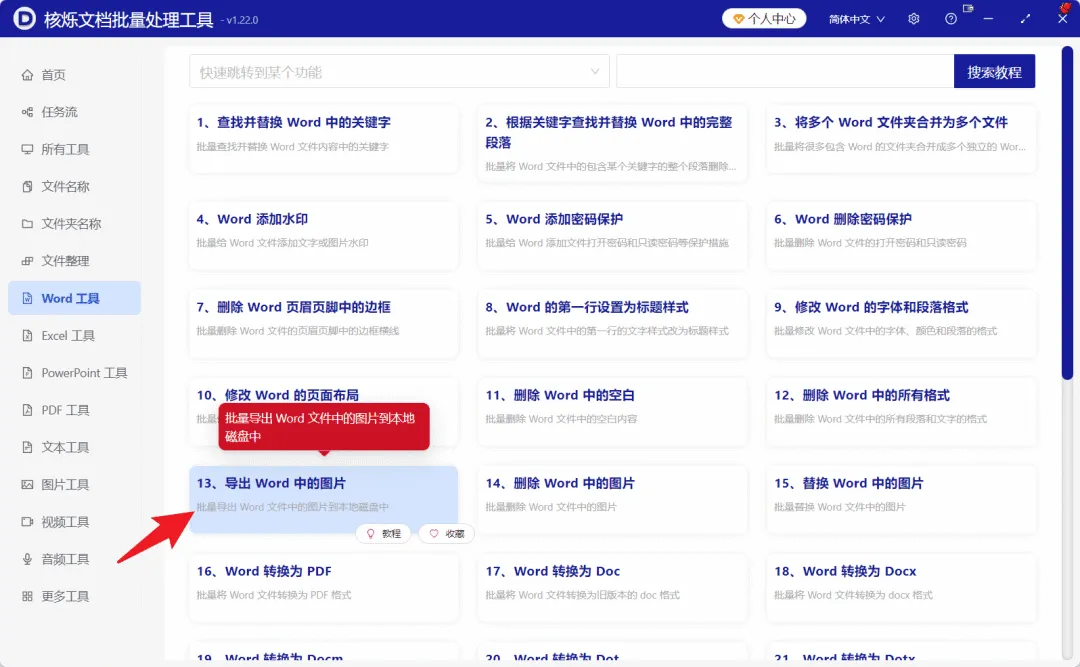1080x667 pixels.
Task: Open 2、根据关键字查找并替换 Word 中的完整段落
Action: coord(612,143)
